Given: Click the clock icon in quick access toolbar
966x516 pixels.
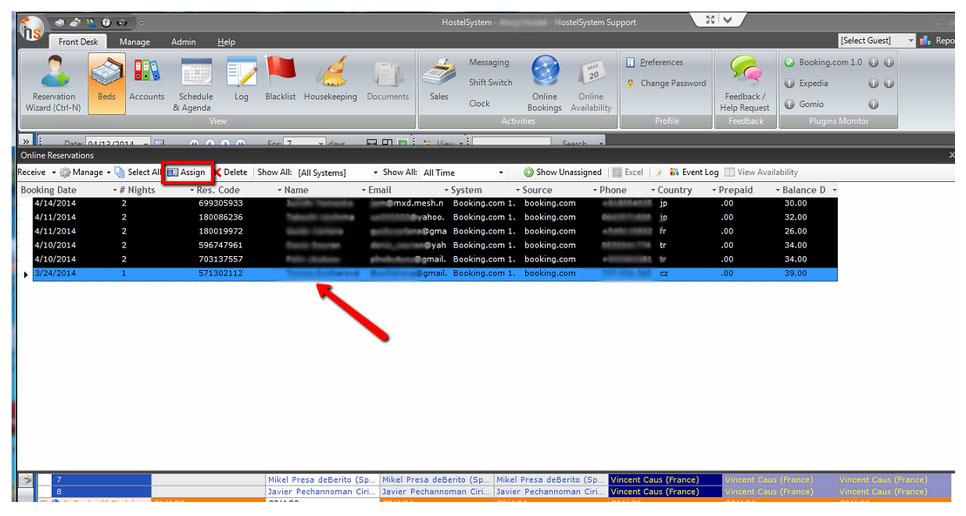Looking at the screenshot, I should click(106, 23).
